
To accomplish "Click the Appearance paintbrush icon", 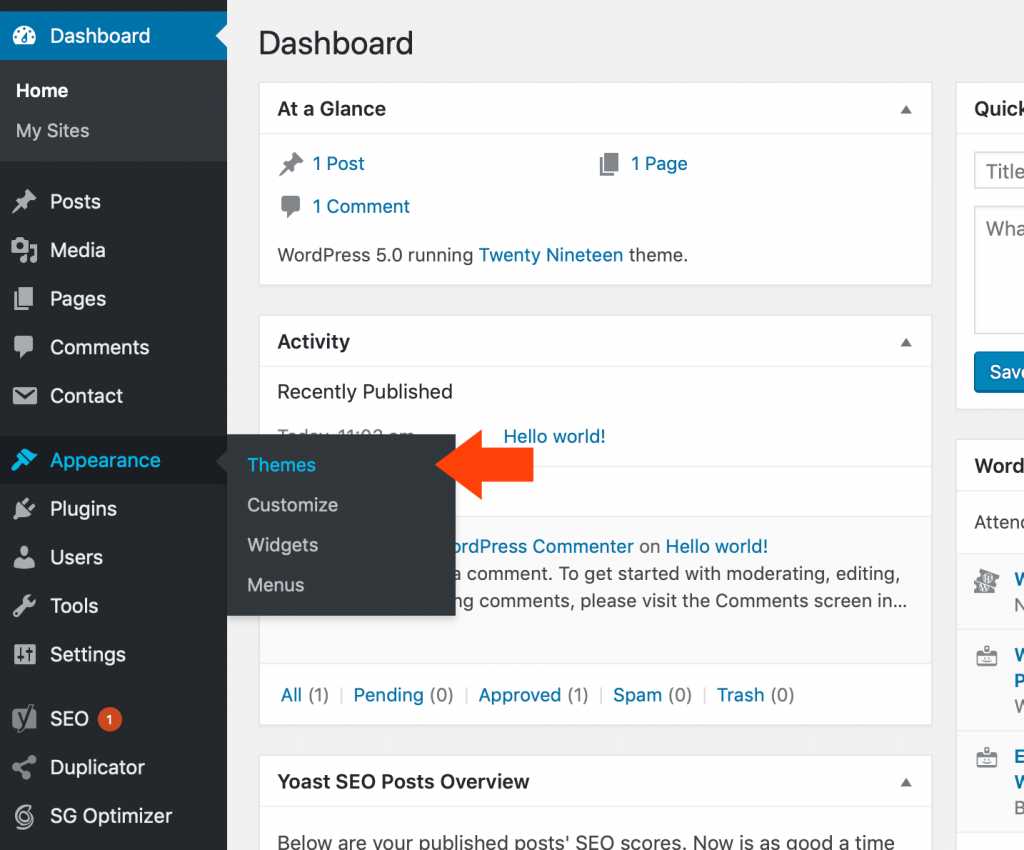I will coord(24,460).
